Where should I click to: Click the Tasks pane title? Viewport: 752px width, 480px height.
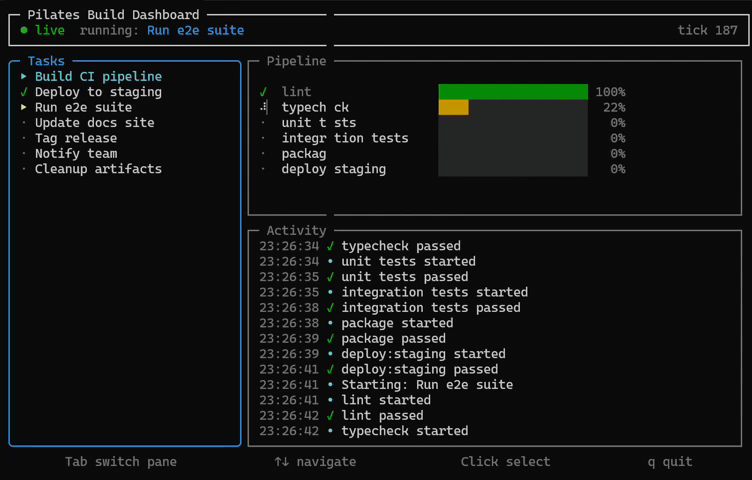pyautogui.click(x=46, y=61)
